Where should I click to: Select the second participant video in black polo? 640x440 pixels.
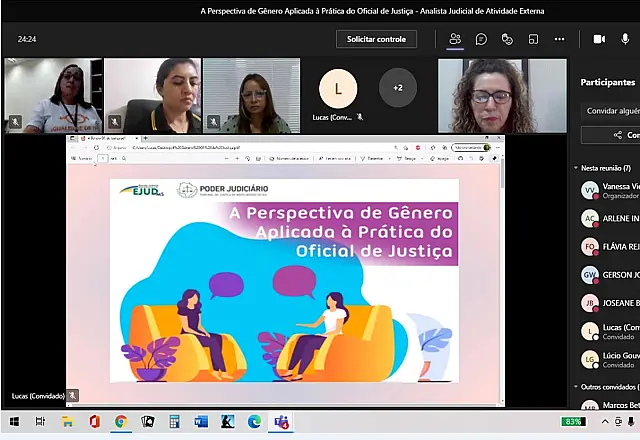click(153, 96)
